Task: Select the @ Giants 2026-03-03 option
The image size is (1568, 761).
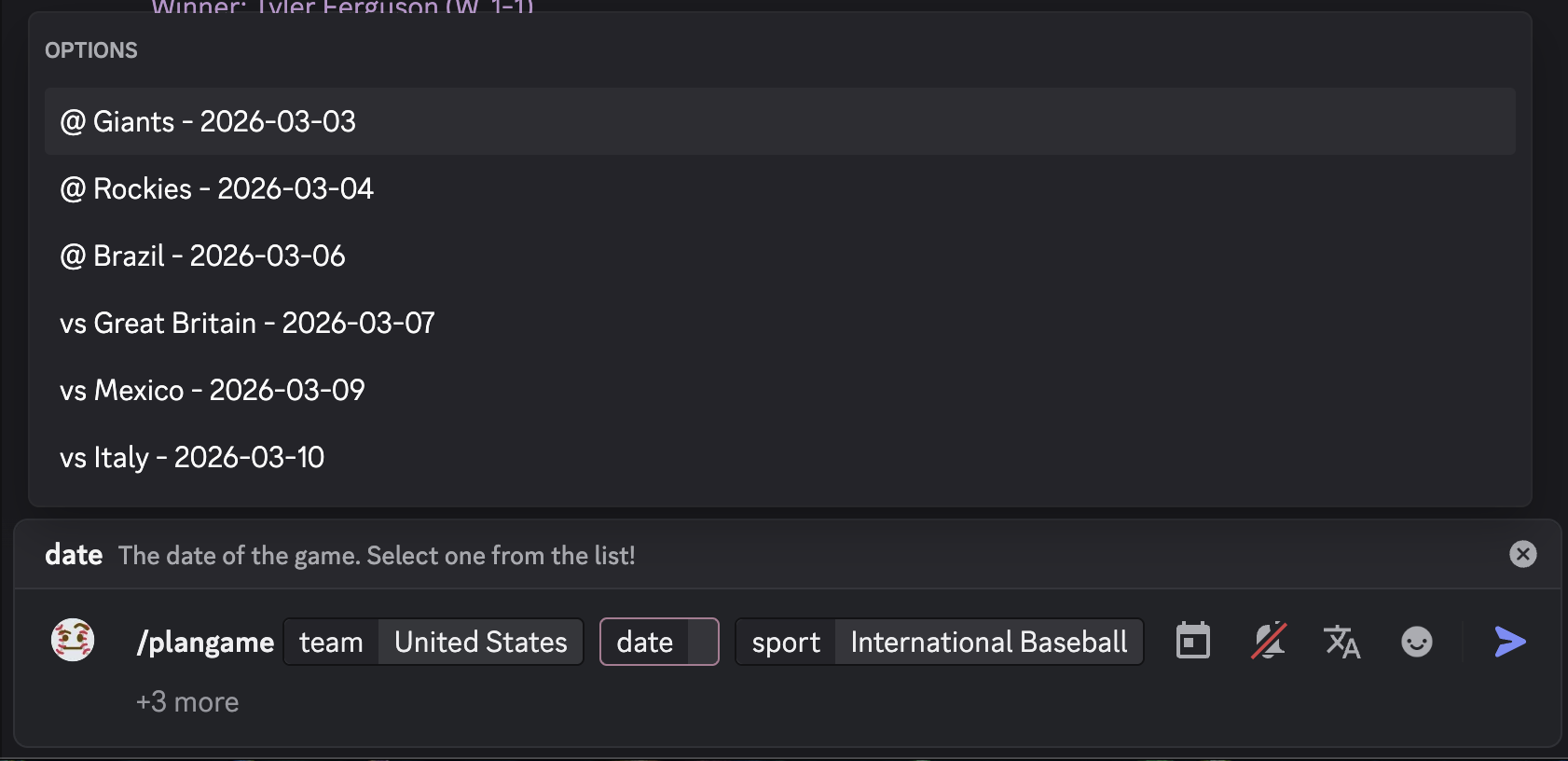Action: click(x=208, y=122)
